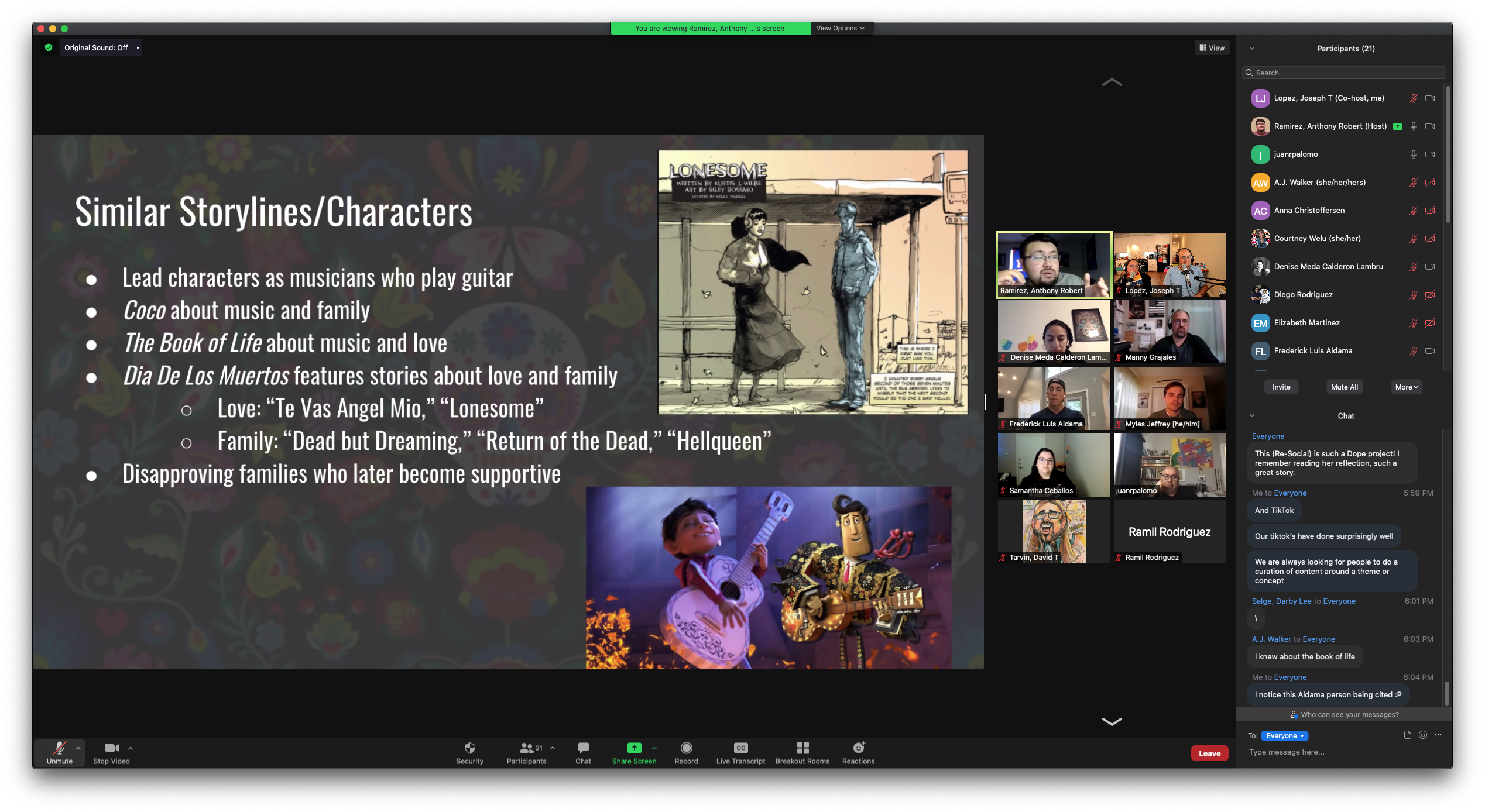Page down the video gallery arrow
Image resolution: width=1485 pixels, height=812 pixels.
pos(1112,721)
